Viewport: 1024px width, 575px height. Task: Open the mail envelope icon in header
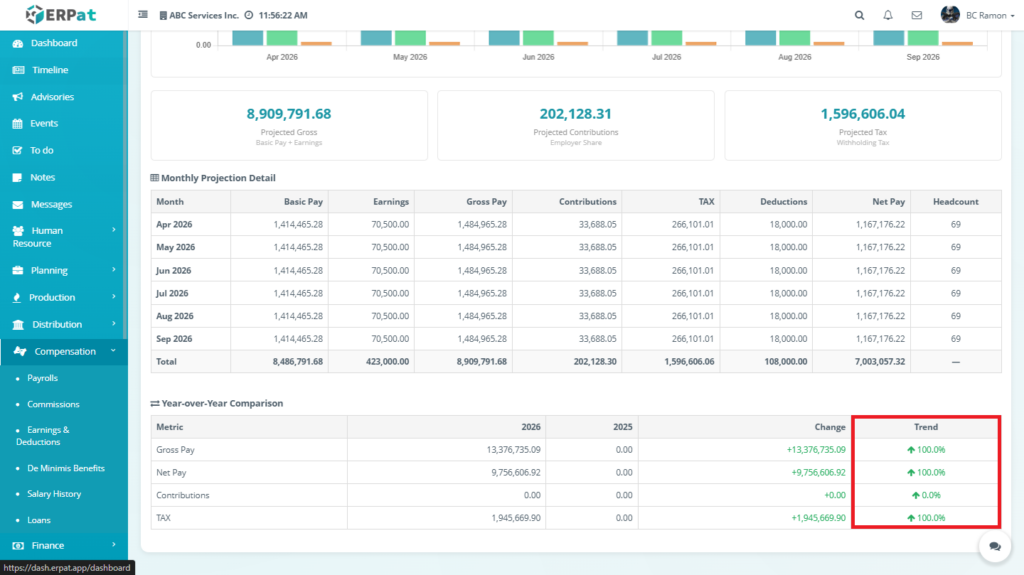click(x=916, y=15)
